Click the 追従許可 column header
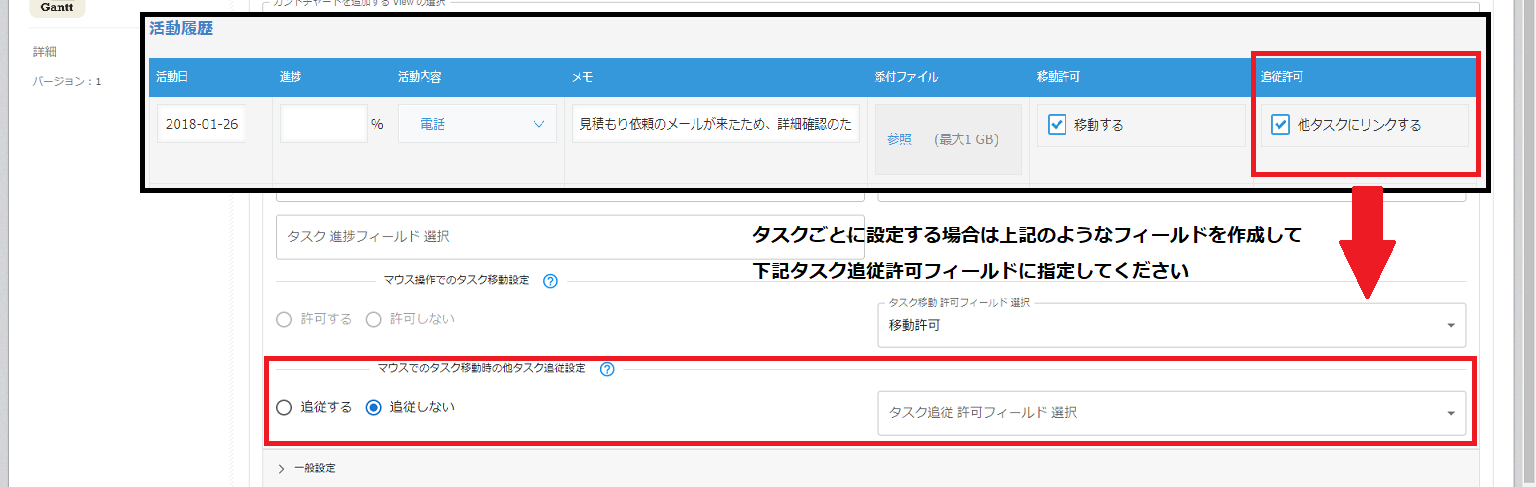 tap(1281, 76)
